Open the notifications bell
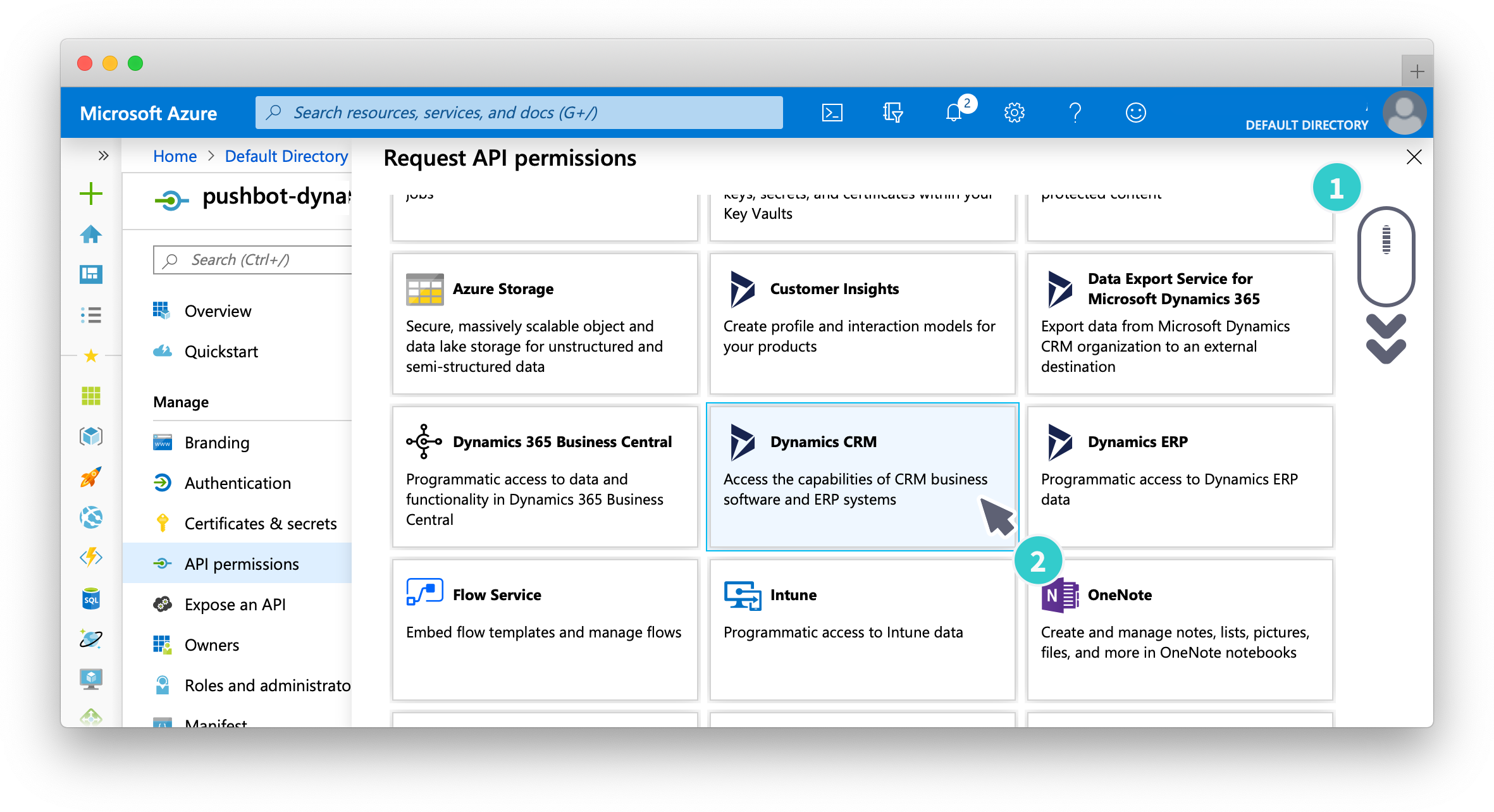The image size is (1494, 812). (953, 113)
